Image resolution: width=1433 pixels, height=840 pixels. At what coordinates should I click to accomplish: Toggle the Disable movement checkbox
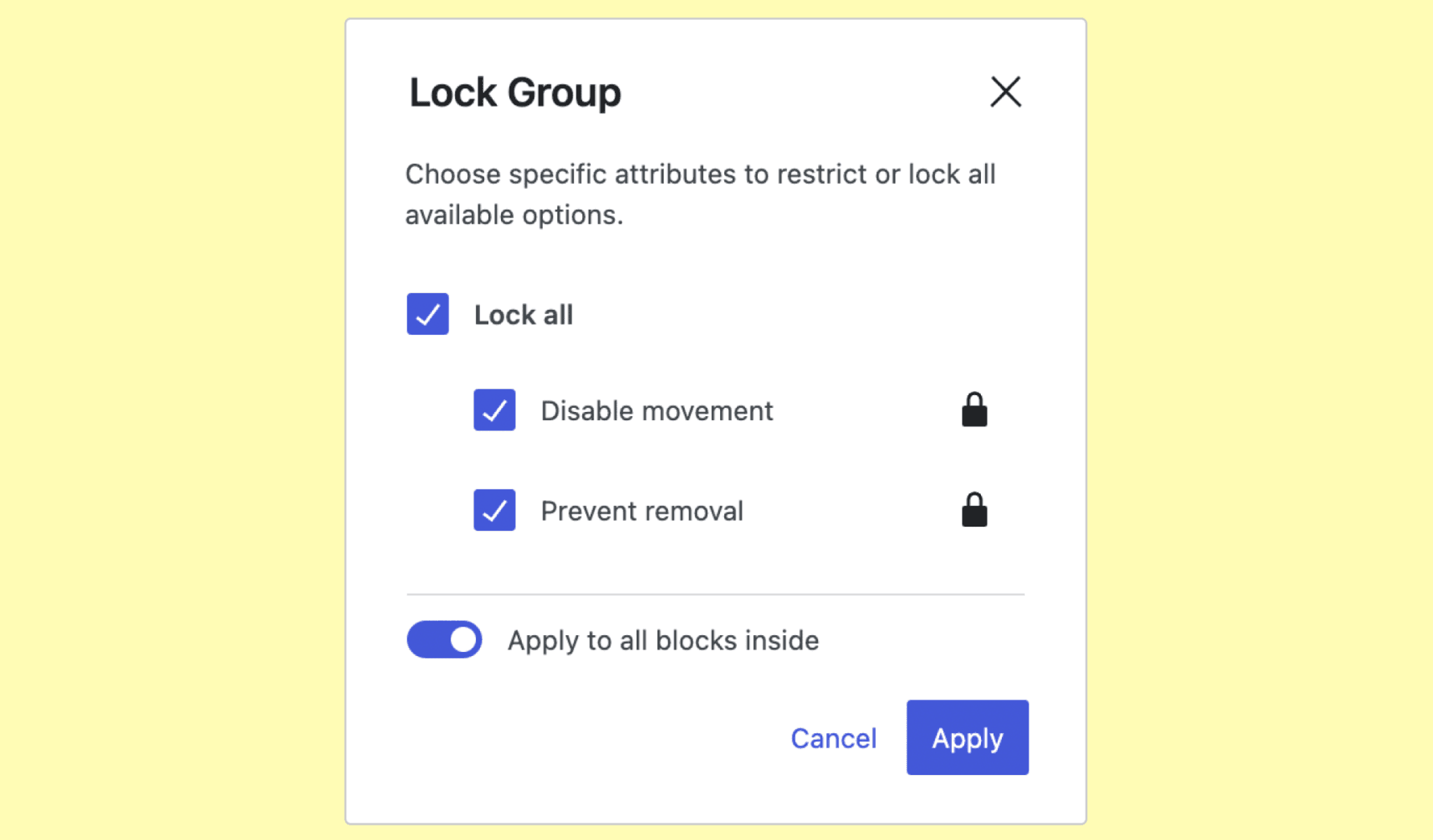(x=495, y=410)
